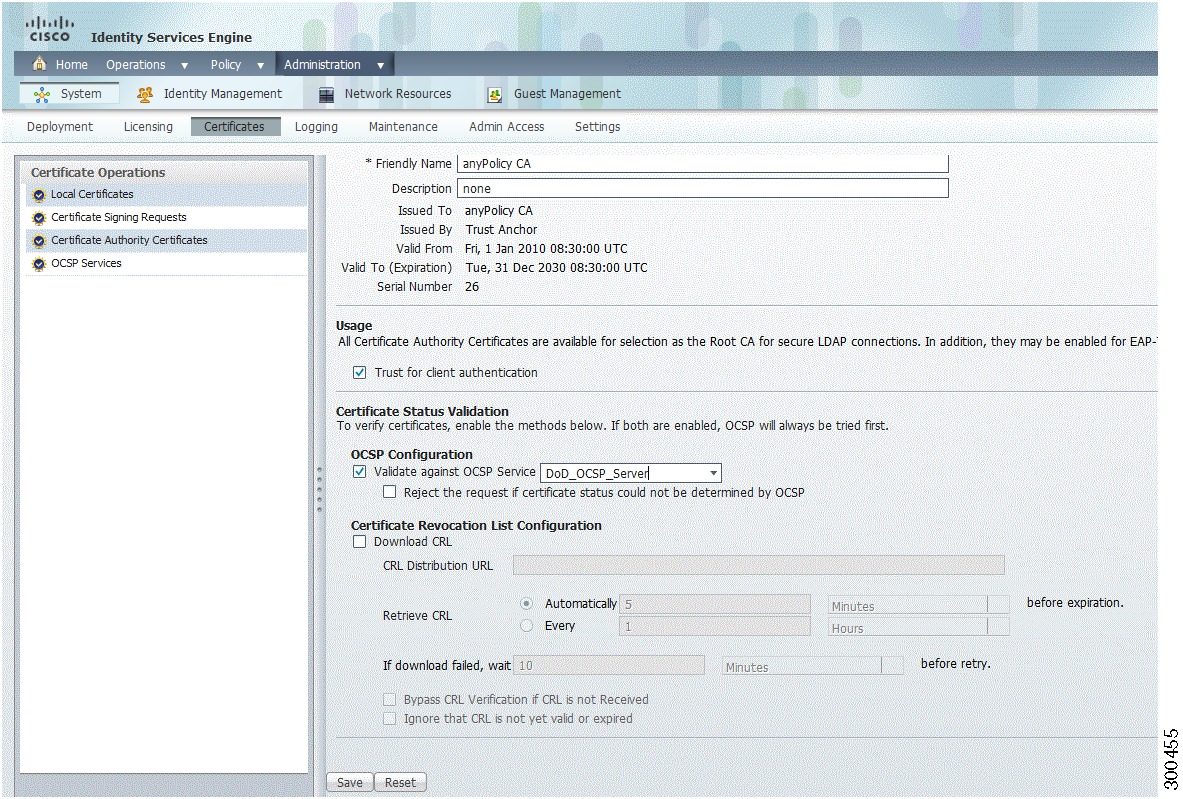Open Certificate Signing Requests link

pyautogui.click(x=118, y=217)
